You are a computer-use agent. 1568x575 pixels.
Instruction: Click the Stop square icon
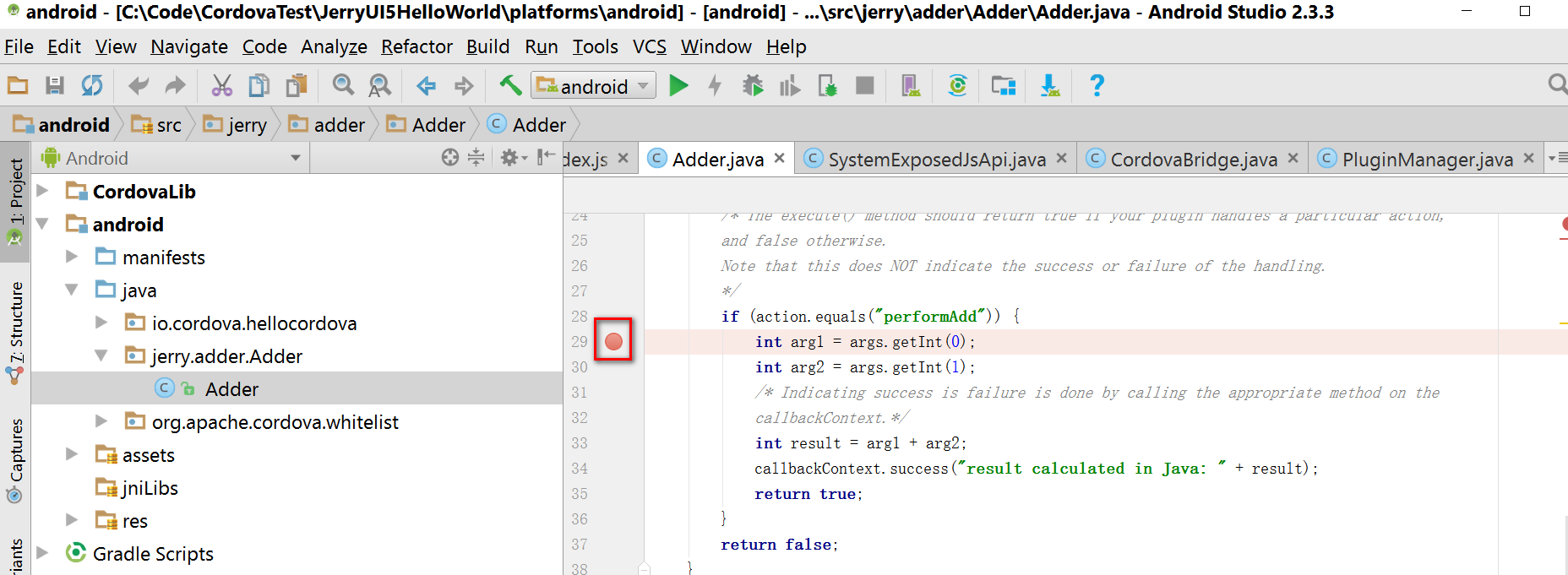(864, 85)
